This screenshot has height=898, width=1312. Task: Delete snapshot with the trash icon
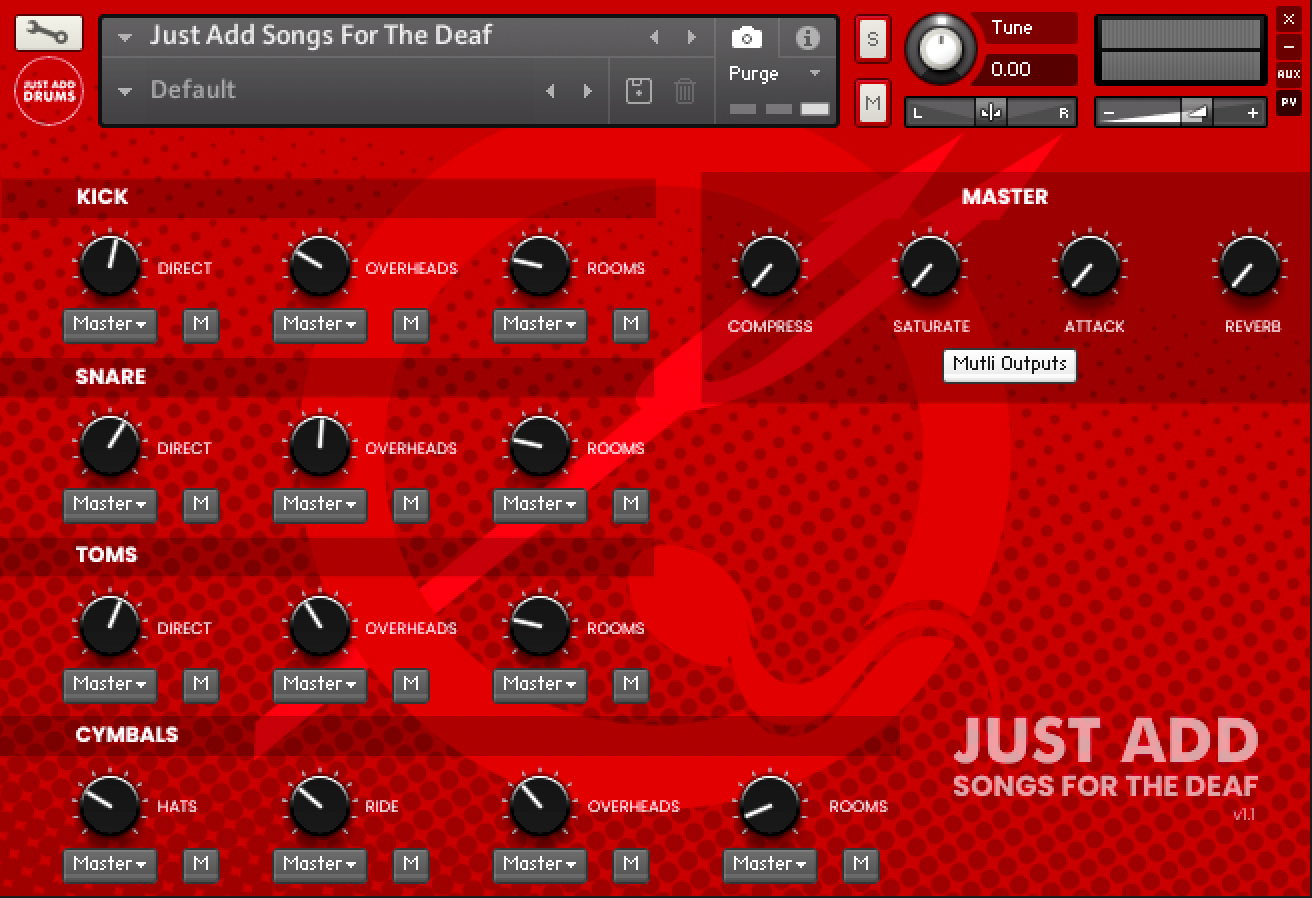(x=685, y=91)
